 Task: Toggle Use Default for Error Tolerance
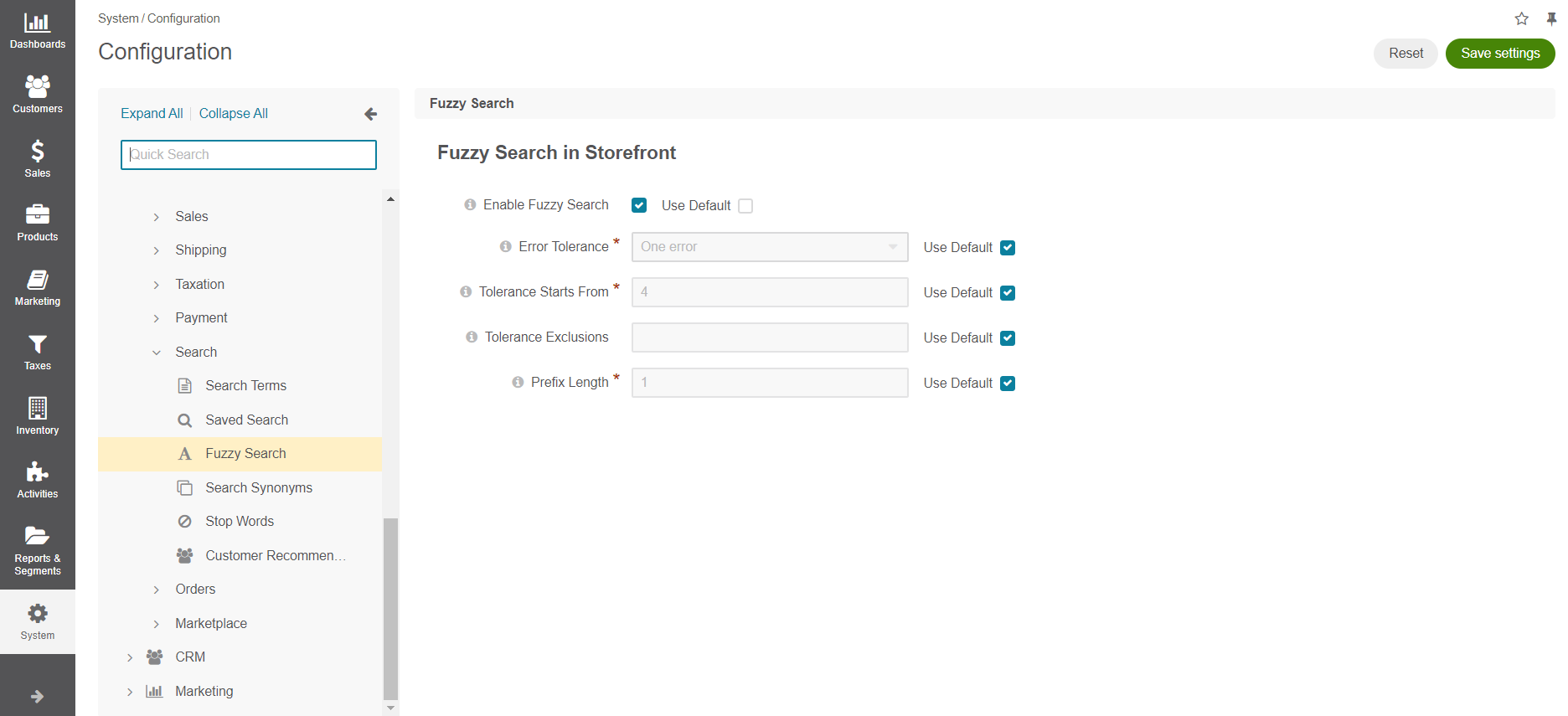(1008, 248)
